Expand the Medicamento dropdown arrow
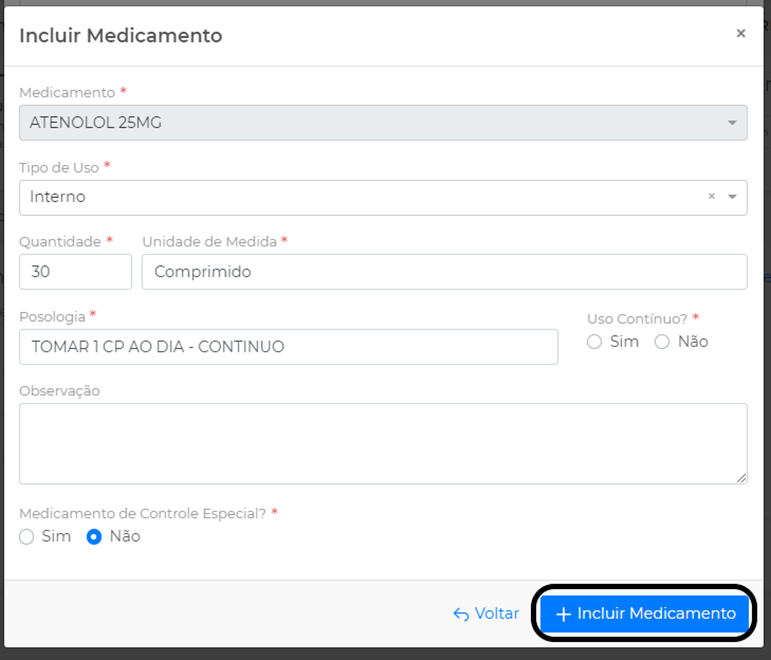771x660 pixels. 733,123
